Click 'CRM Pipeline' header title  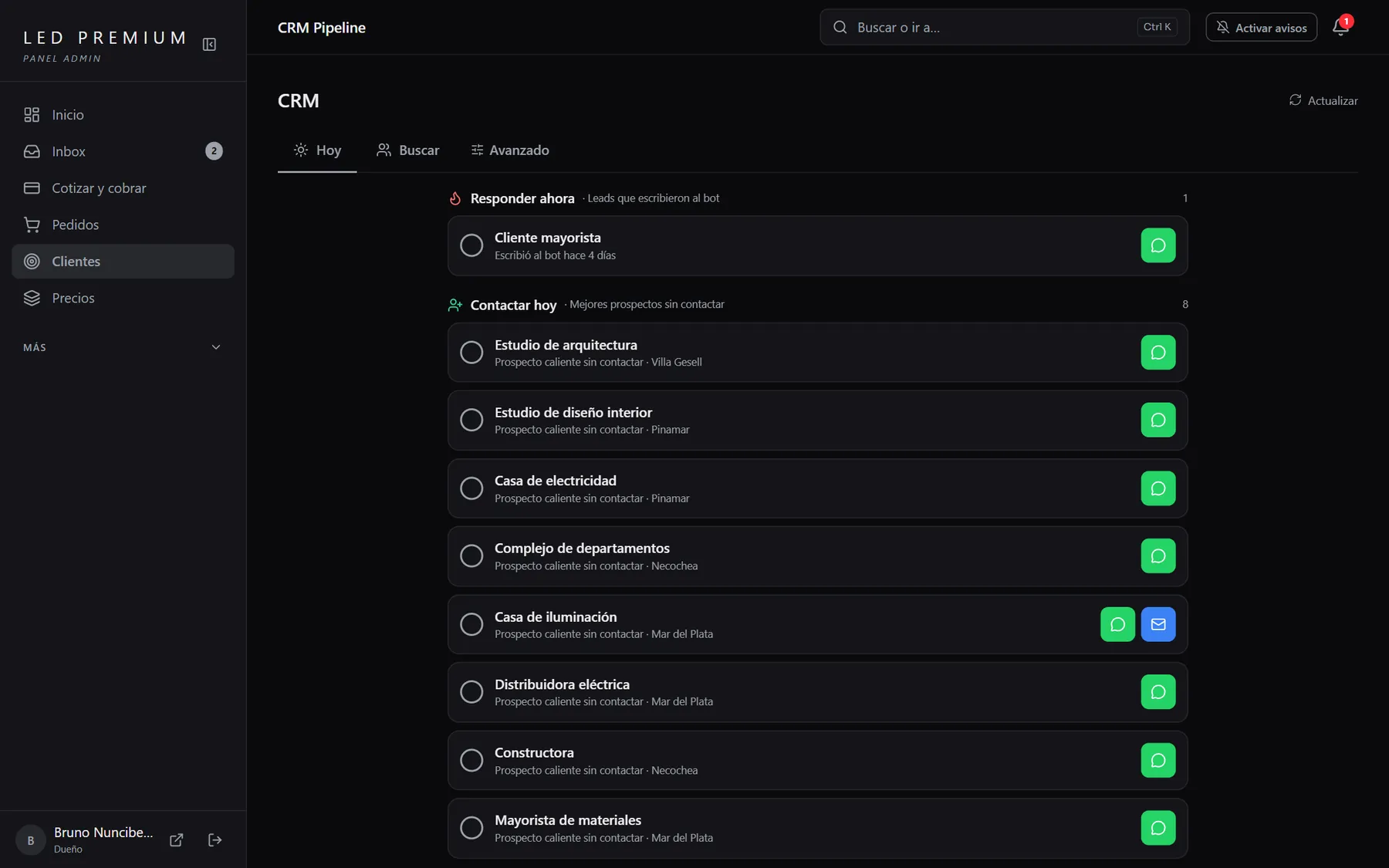322,28
